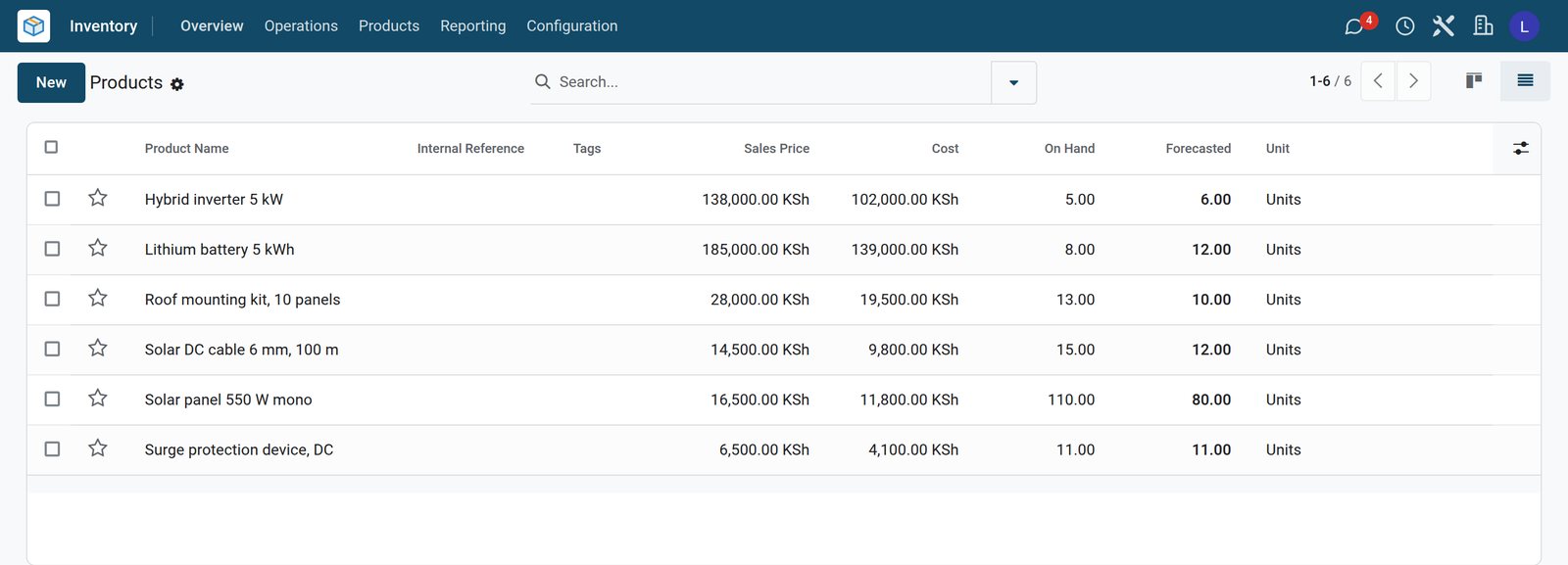Viewport: 1568px width, 565px height.
Task: Favorite the Hybrid inverter 5 kW product
Action: coord(98,198)
